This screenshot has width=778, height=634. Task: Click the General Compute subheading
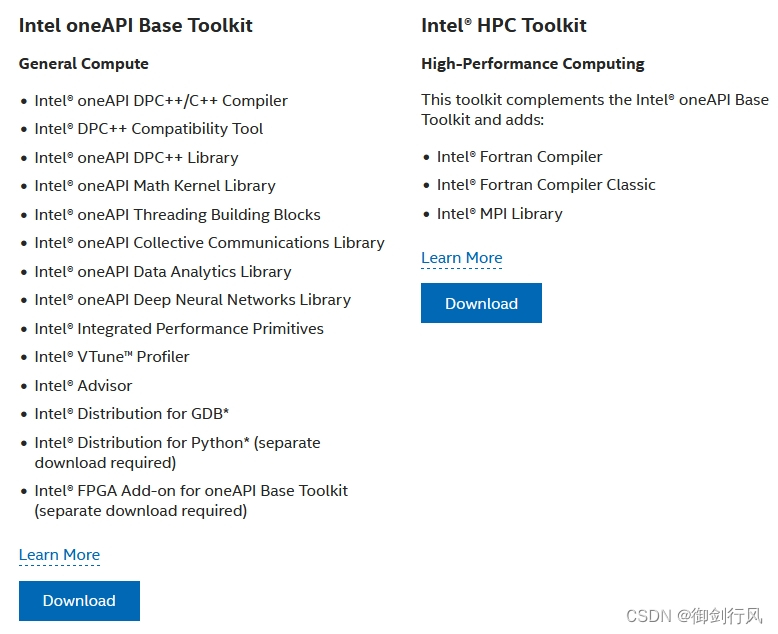tap(83, 63)
